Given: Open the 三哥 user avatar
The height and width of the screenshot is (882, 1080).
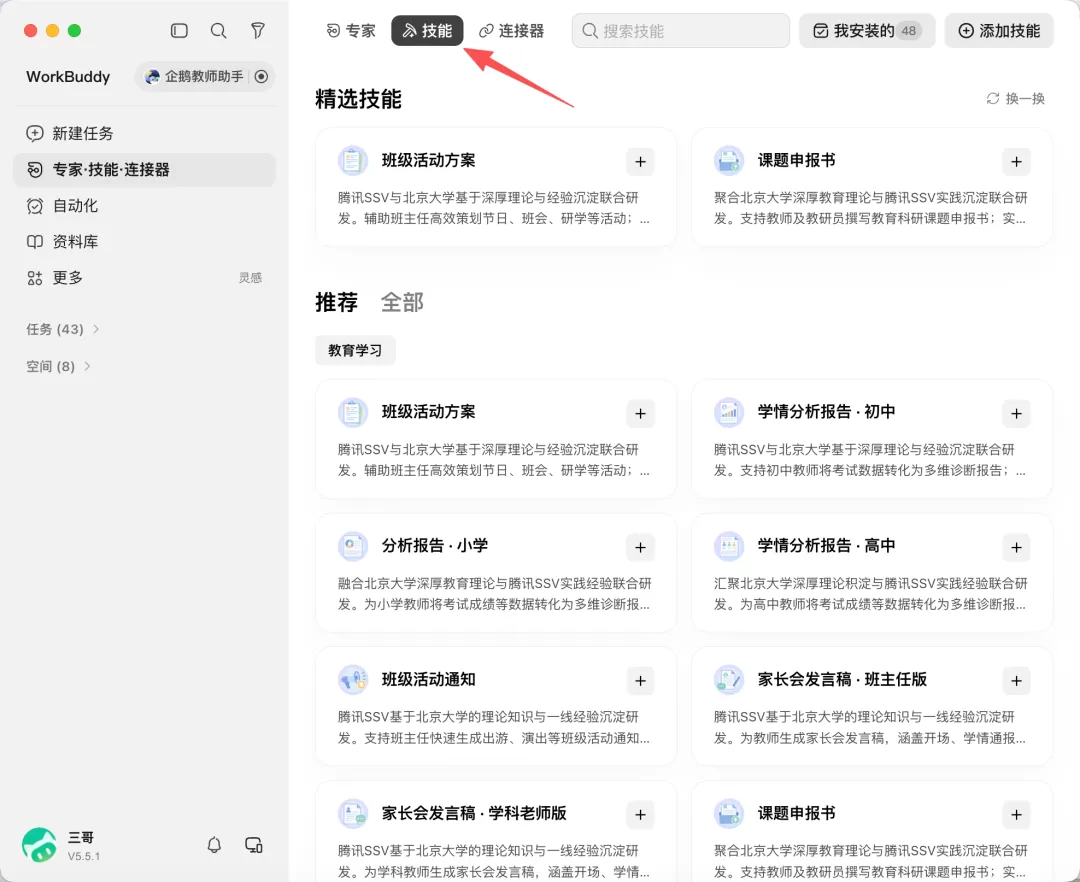Looking at the screenshot, I should click(x=39, y=845).
